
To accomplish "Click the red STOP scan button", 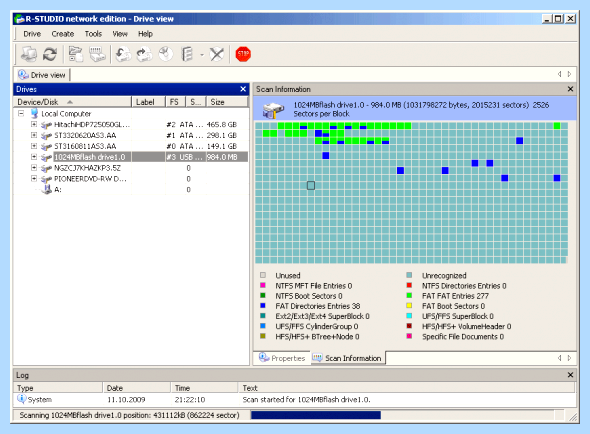I will coord(243,54).
